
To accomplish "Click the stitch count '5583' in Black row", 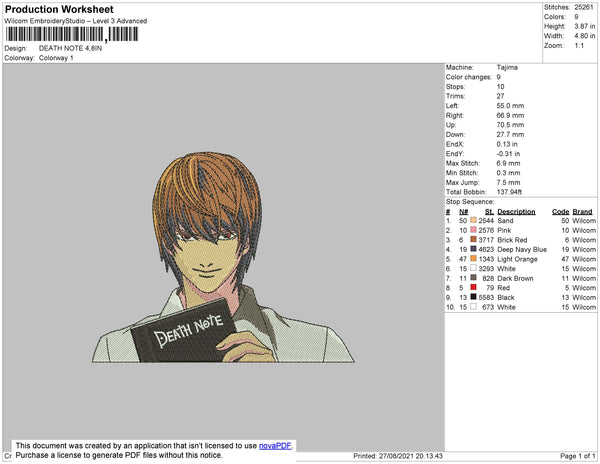I will (x=486, y=297).
